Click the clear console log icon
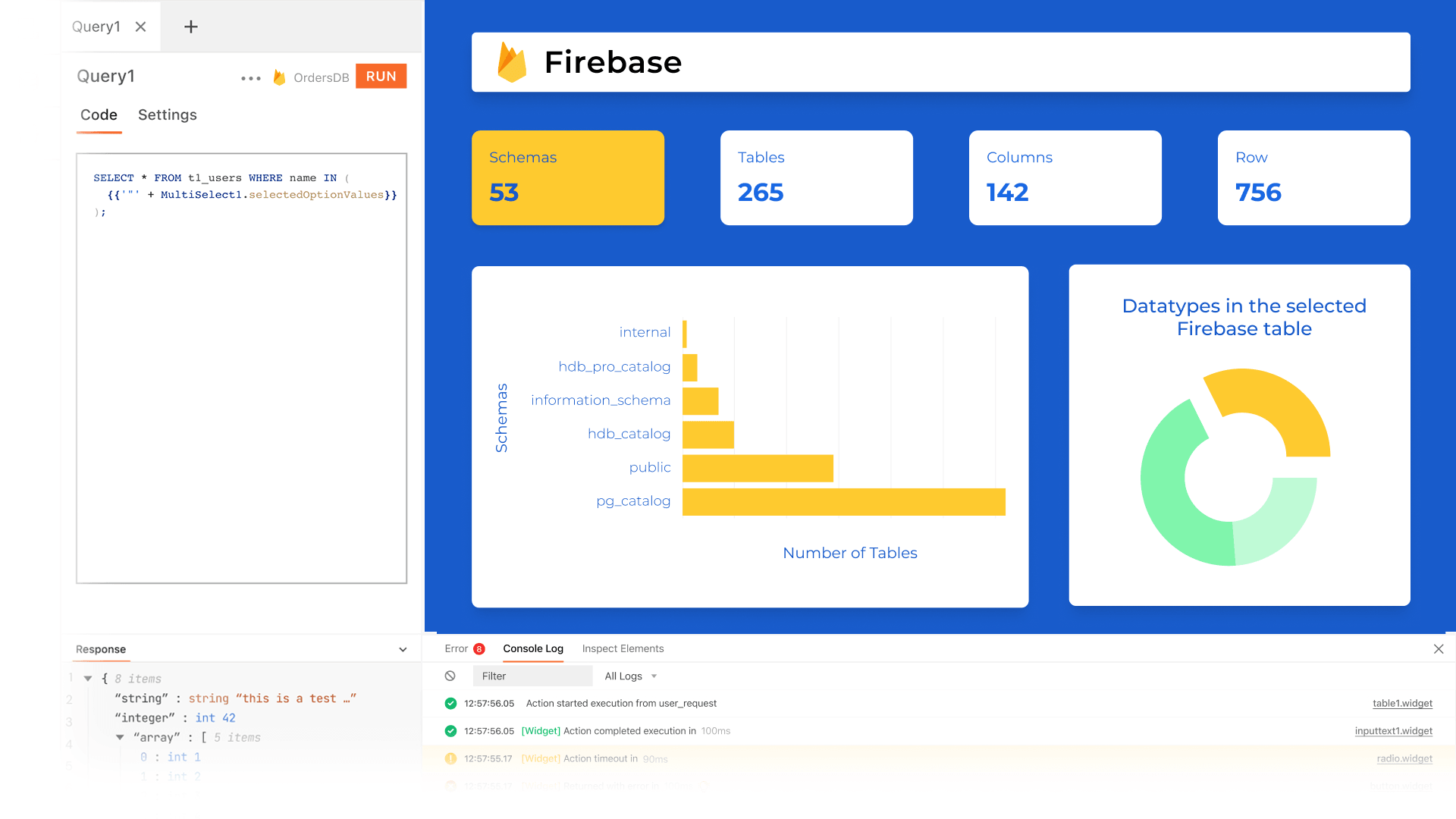The height and width of the screenshot is (819, 1456). (451, 676)
